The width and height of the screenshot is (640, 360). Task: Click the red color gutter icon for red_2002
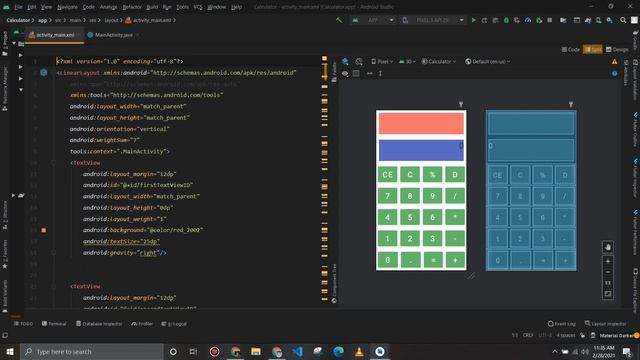[44, 230]
